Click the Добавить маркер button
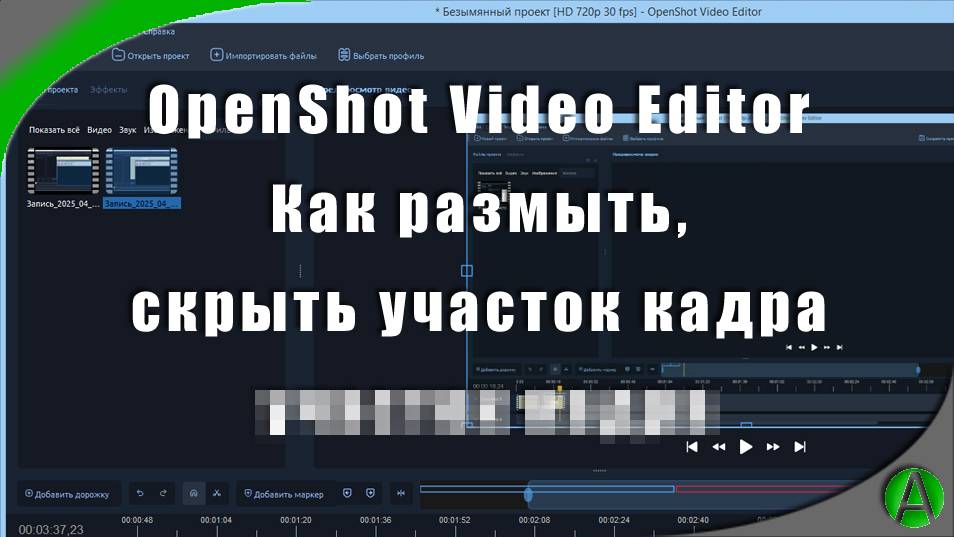The height and width of the screenshot is (537, 954). 284,494
